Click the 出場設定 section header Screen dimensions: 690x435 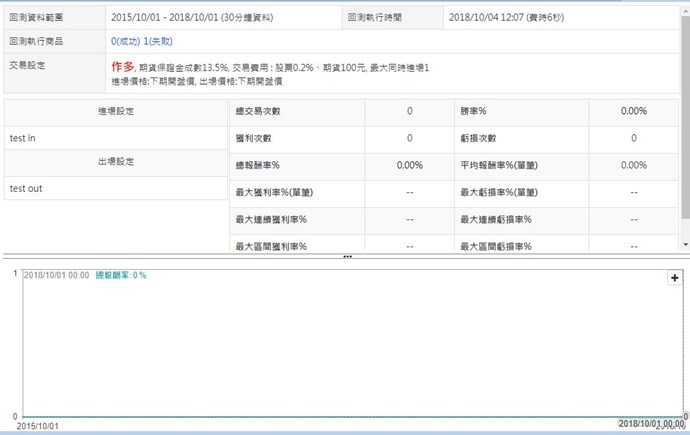click(116, 162)
